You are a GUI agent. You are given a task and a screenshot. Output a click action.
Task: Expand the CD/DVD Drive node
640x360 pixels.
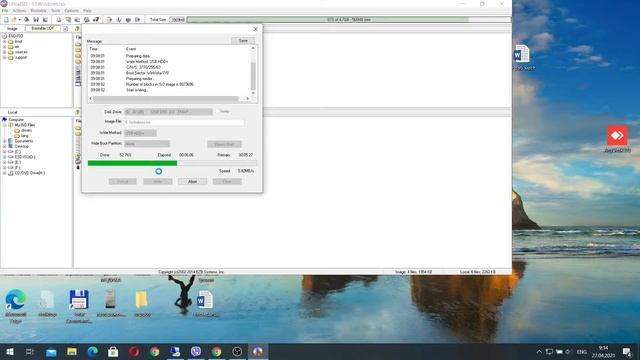pyautogui.click(x=4, y=173)
